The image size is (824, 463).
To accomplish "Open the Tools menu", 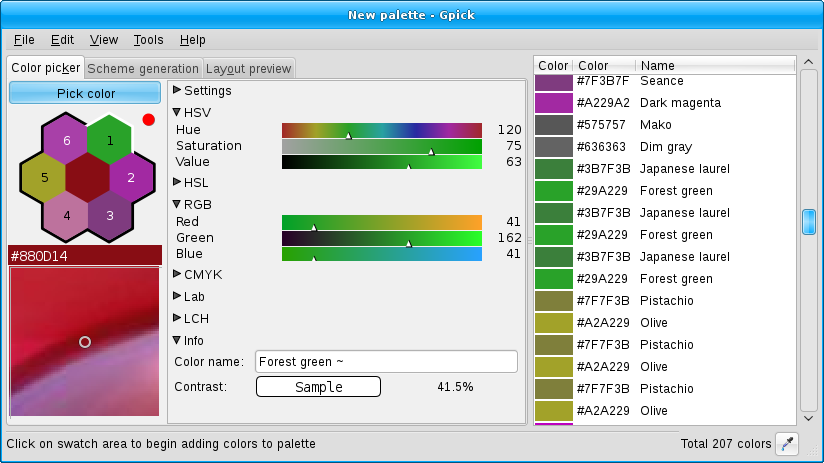I will tap(148, 40).
